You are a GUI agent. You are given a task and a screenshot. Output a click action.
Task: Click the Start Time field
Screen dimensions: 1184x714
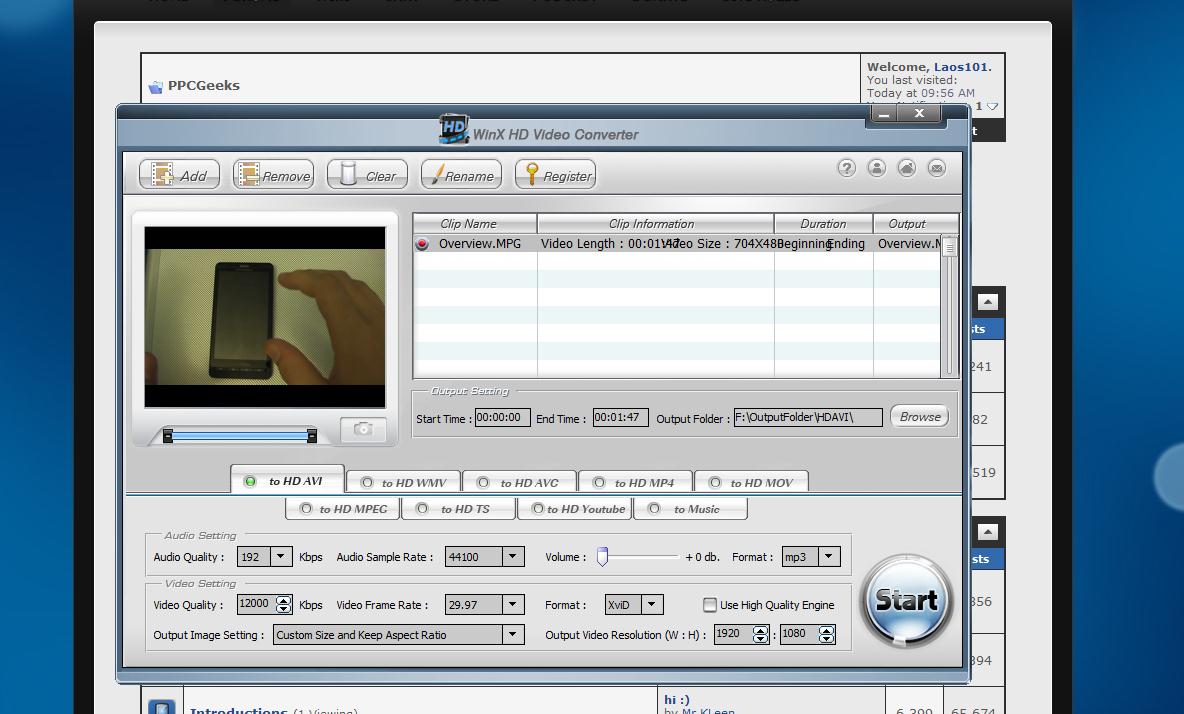502,417
